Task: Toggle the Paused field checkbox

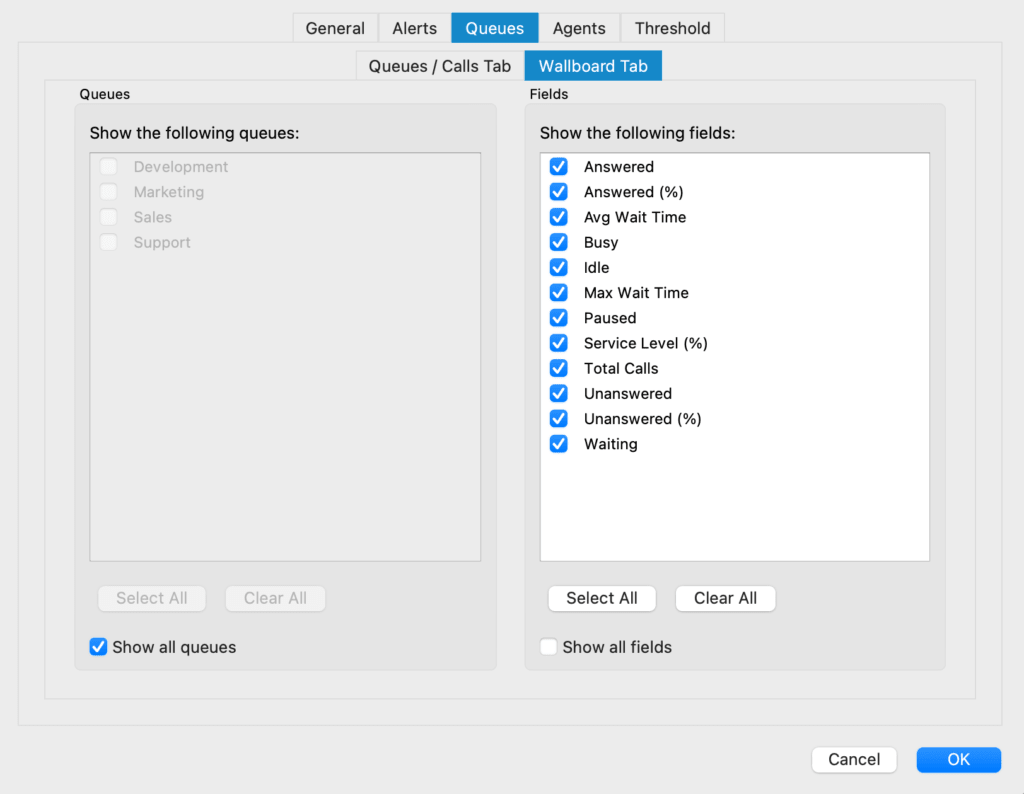Action: point(558,318)
